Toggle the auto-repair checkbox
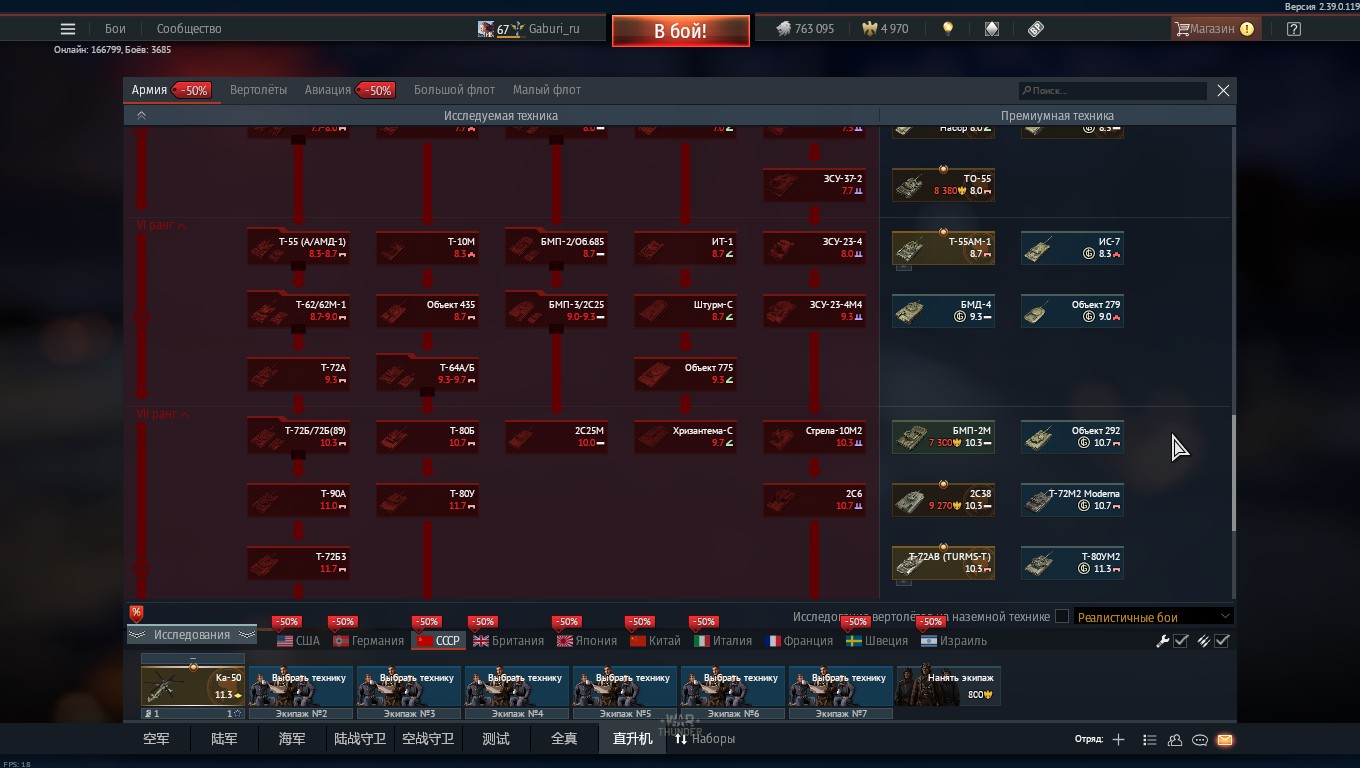Screen dimensions: 1360x768 pos(1181,641)
